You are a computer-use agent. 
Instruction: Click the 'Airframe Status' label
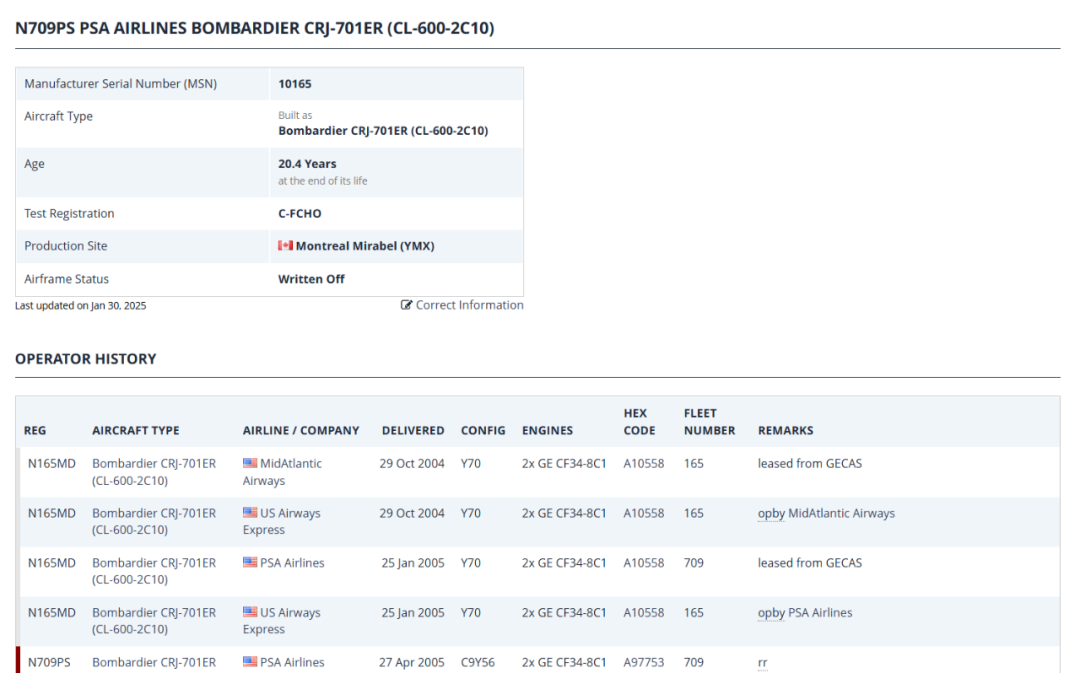pos(67,279)
